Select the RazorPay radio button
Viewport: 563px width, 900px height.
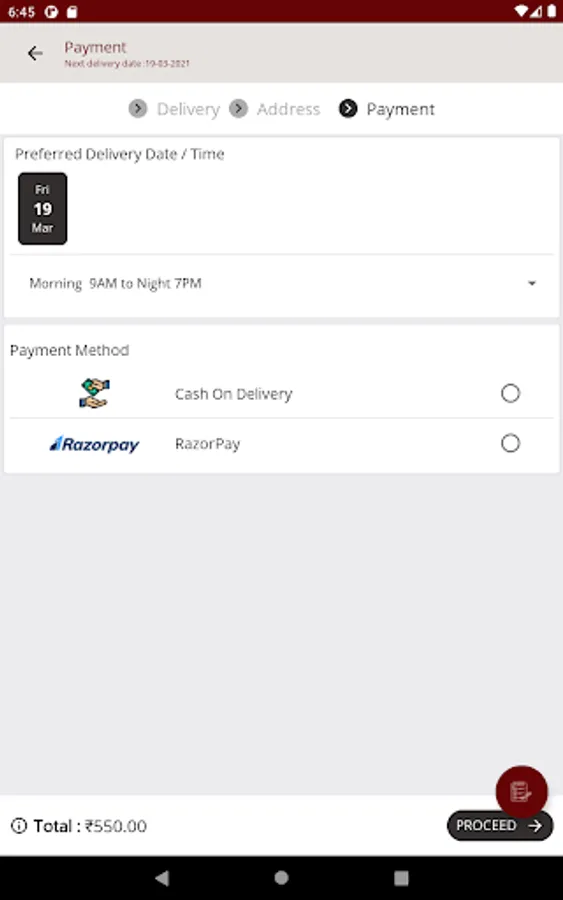click(x=510, y=444)
